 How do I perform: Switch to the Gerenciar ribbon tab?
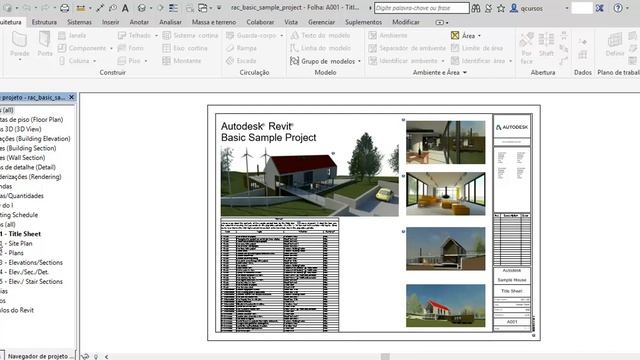321,22
